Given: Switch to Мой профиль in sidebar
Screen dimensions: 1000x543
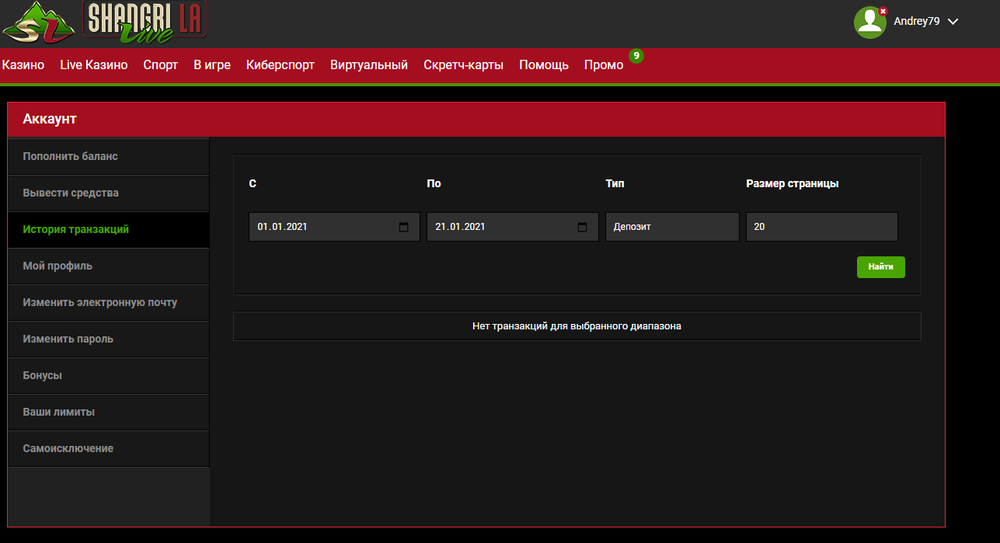Looking at the screenshot, I should 58,266.
